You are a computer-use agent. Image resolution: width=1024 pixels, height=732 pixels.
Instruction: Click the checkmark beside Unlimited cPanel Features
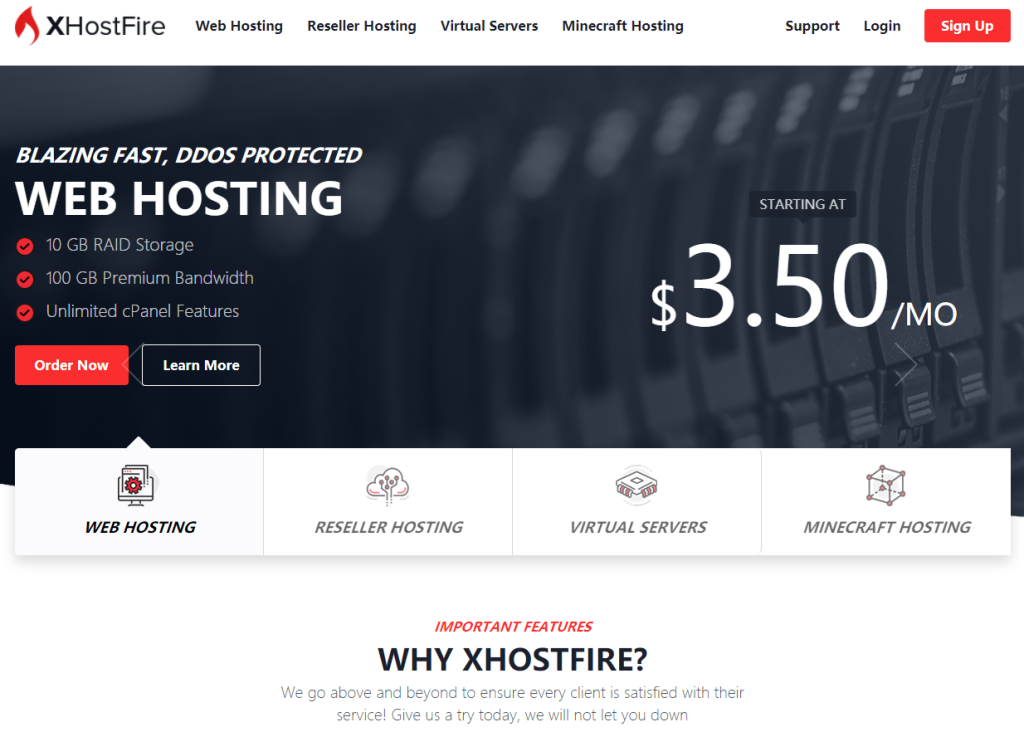point(25,313)
